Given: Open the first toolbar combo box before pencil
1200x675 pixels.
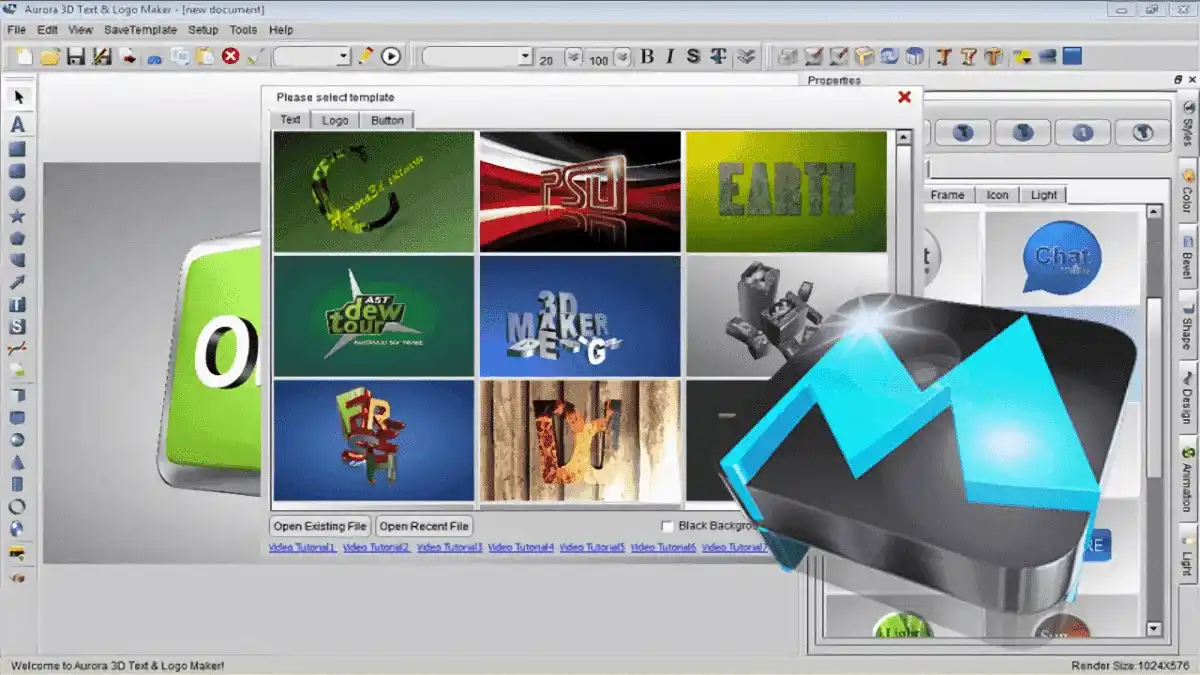Looking at the screenshot, I should [312, 57].
